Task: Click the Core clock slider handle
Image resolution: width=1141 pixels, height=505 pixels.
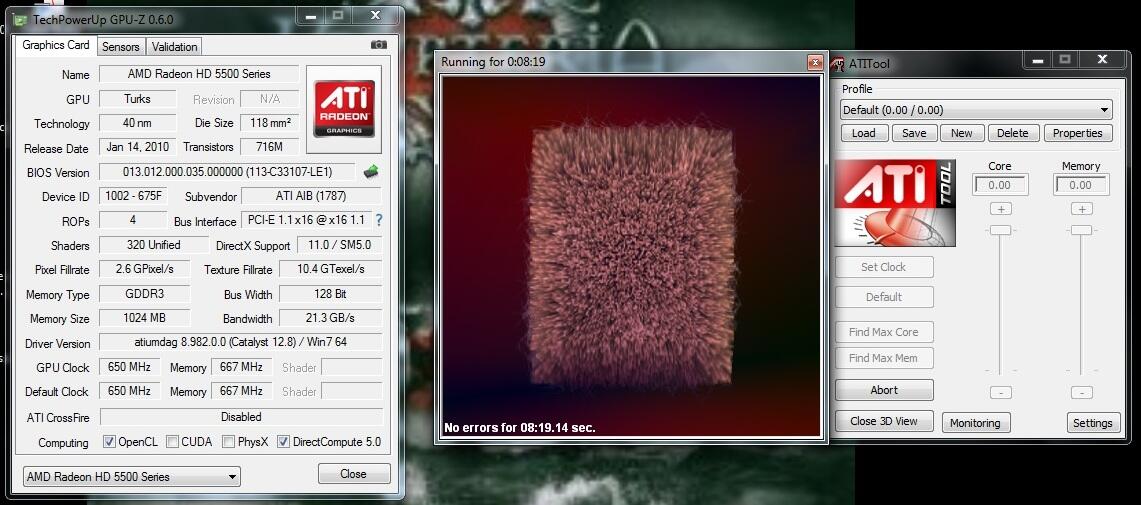Action: (1001, 230)
